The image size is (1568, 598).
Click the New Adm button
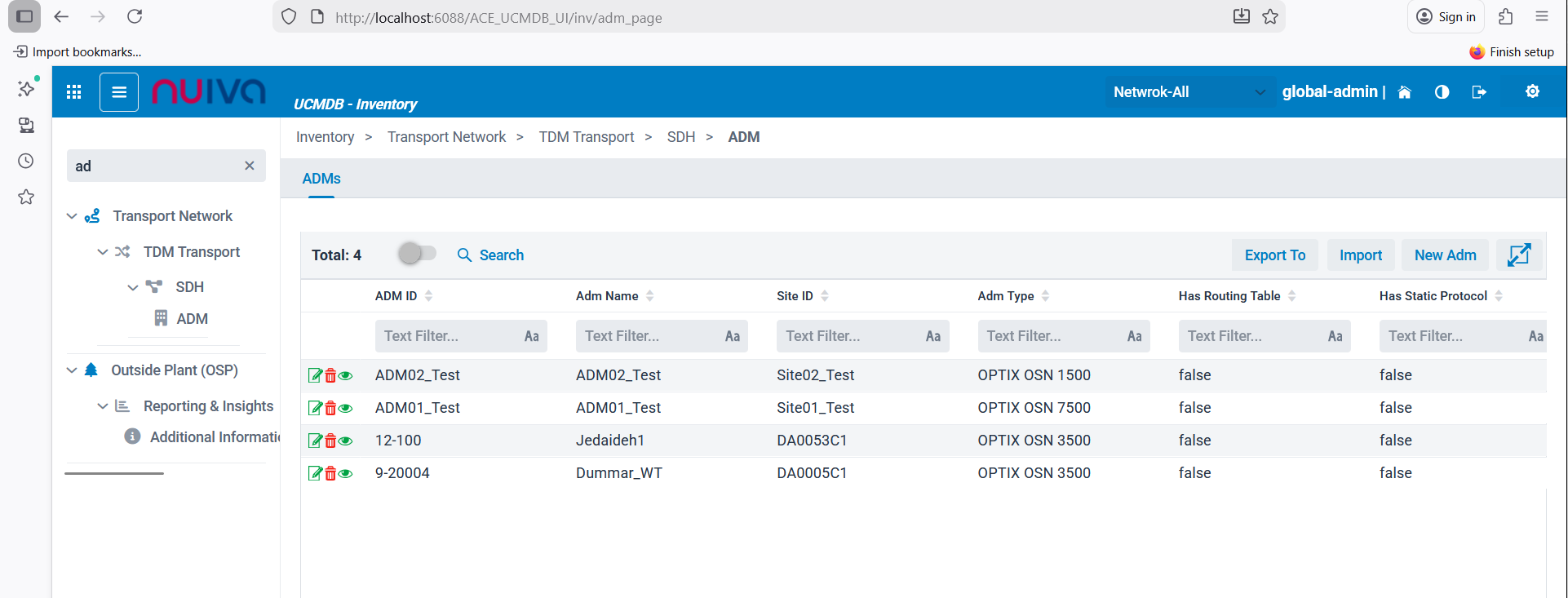1445,255
